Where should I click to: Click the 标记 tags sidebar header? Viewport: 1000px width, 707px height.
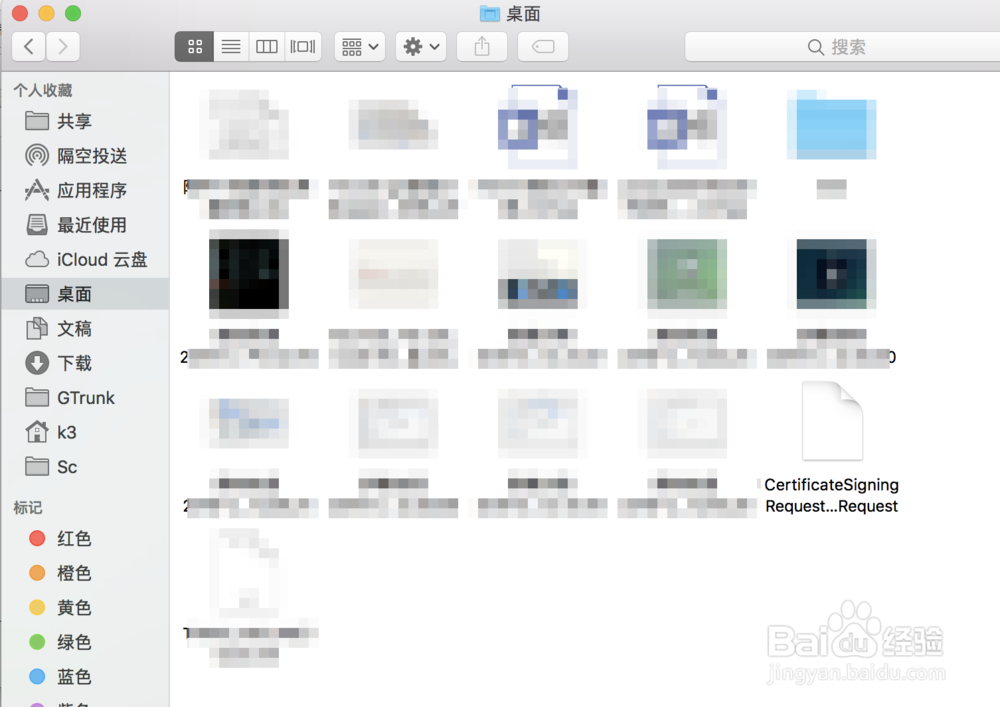28,507
